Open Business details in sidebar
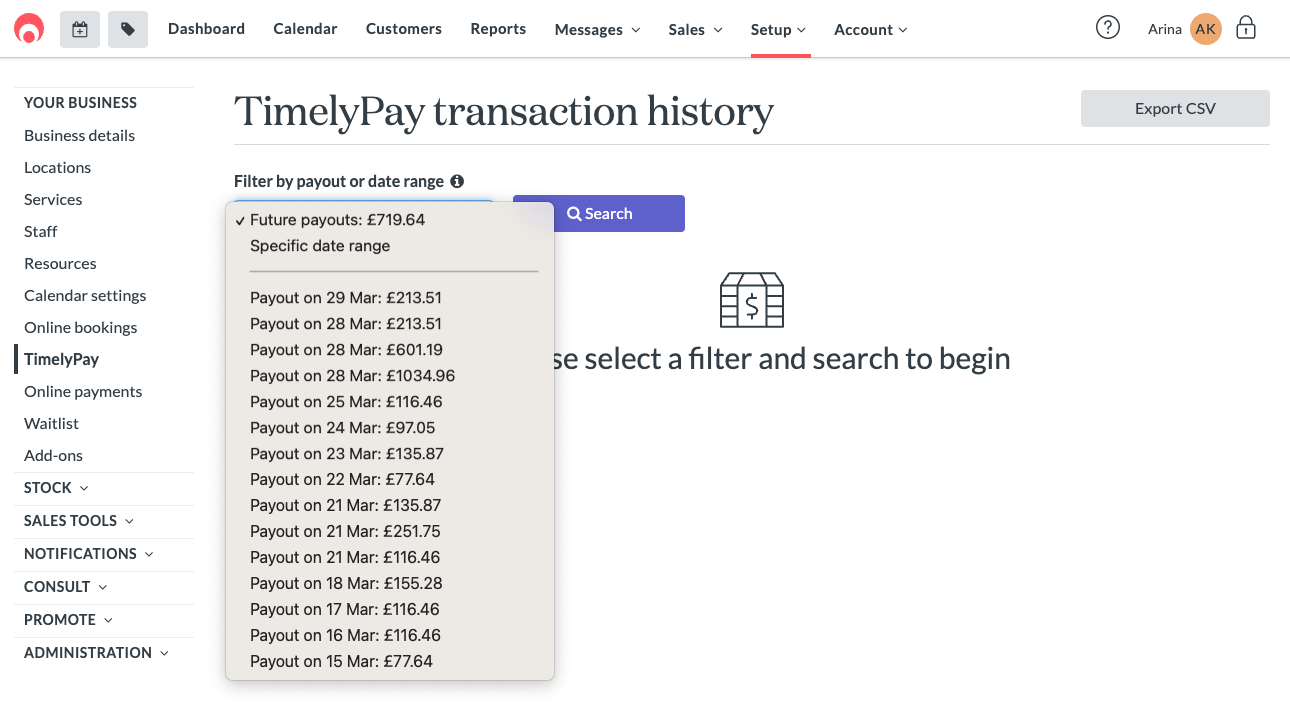This screenshot has height=715, width=1290. (x=79, y=135)
